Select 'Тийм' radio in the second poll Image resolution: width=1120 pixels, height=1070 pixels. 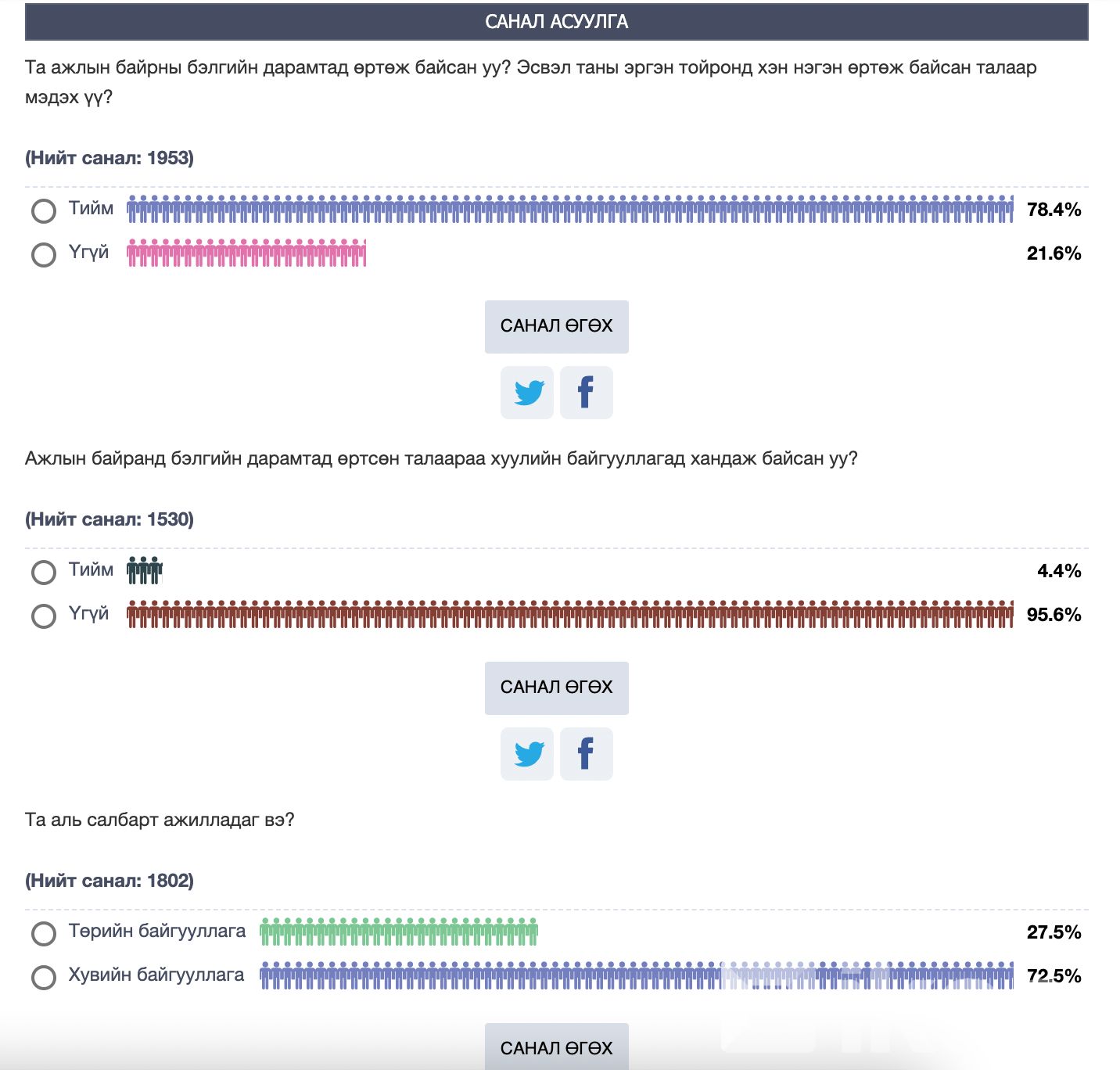(44, 572)
